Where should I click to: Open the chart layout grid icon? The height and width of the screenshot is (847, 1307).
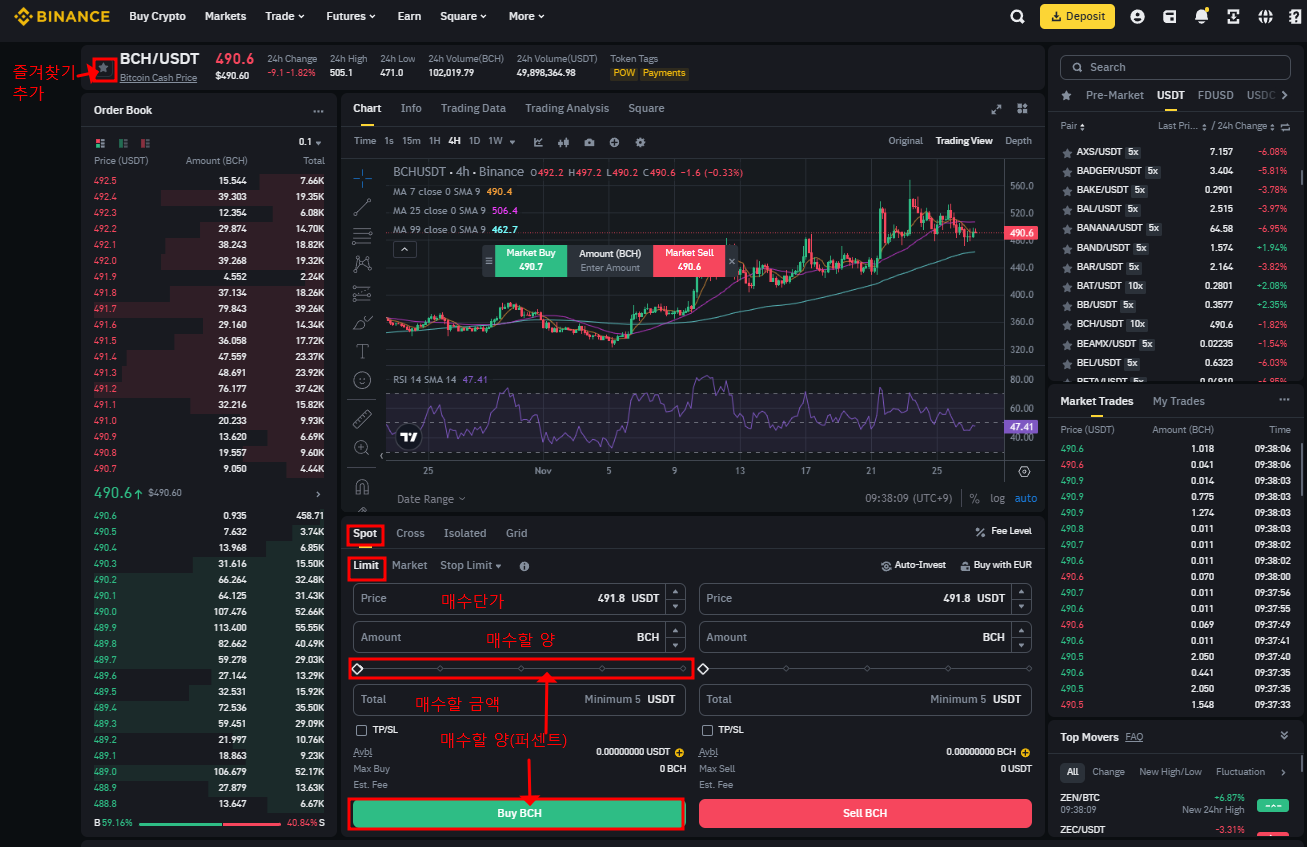1022,109
